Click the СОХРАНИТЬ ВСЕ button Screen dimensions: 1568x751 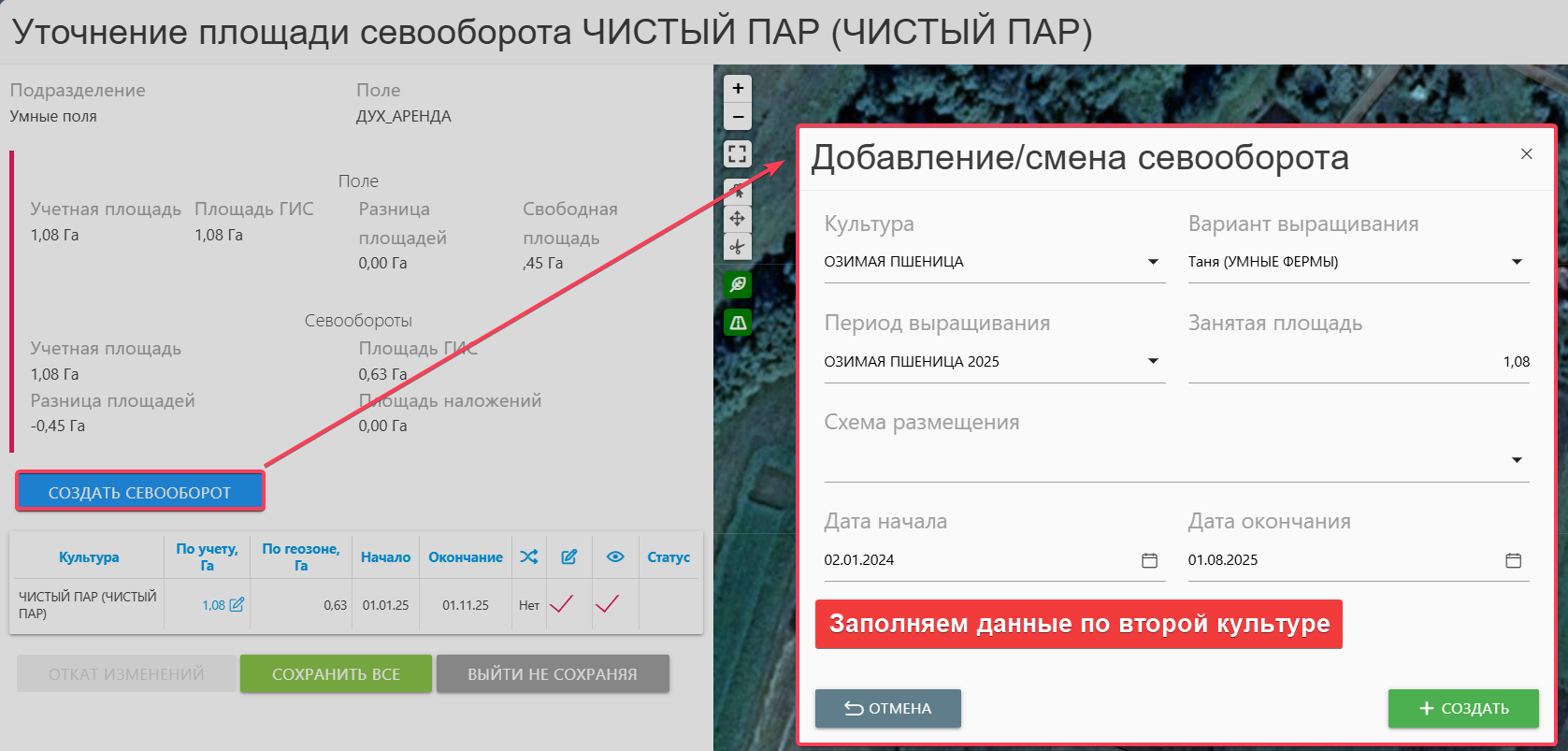tap(336, 673)
